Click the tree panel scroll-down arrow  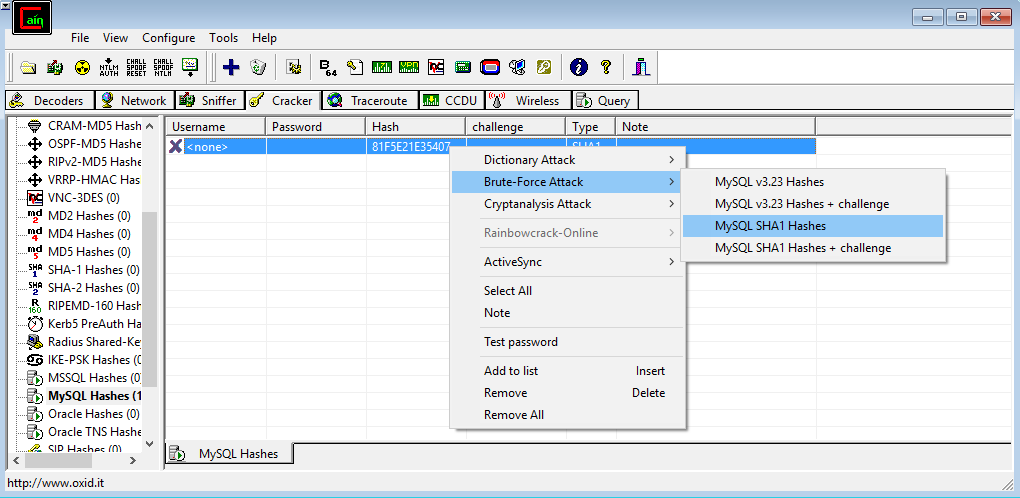click(x=150, y=444)
